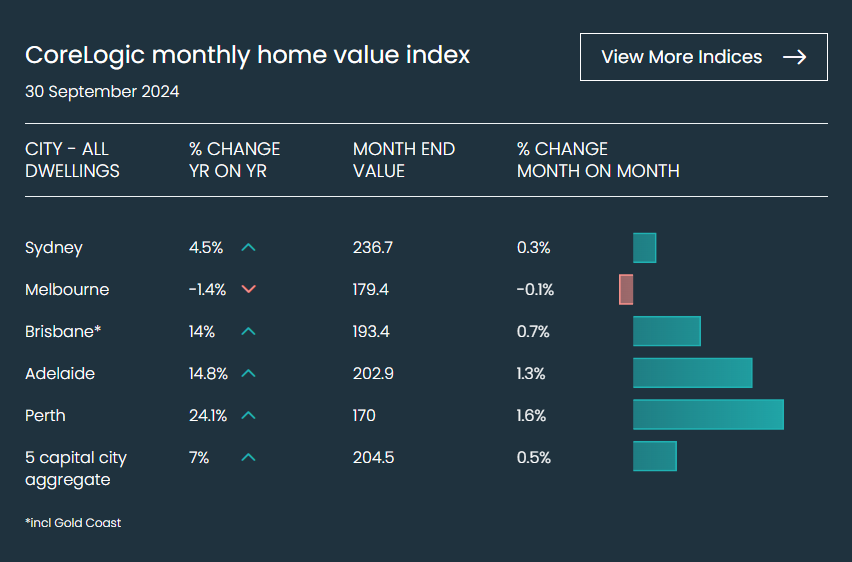
Task: Click the View More Indices button
Action: pyautogui.click(x=703, y=57)
